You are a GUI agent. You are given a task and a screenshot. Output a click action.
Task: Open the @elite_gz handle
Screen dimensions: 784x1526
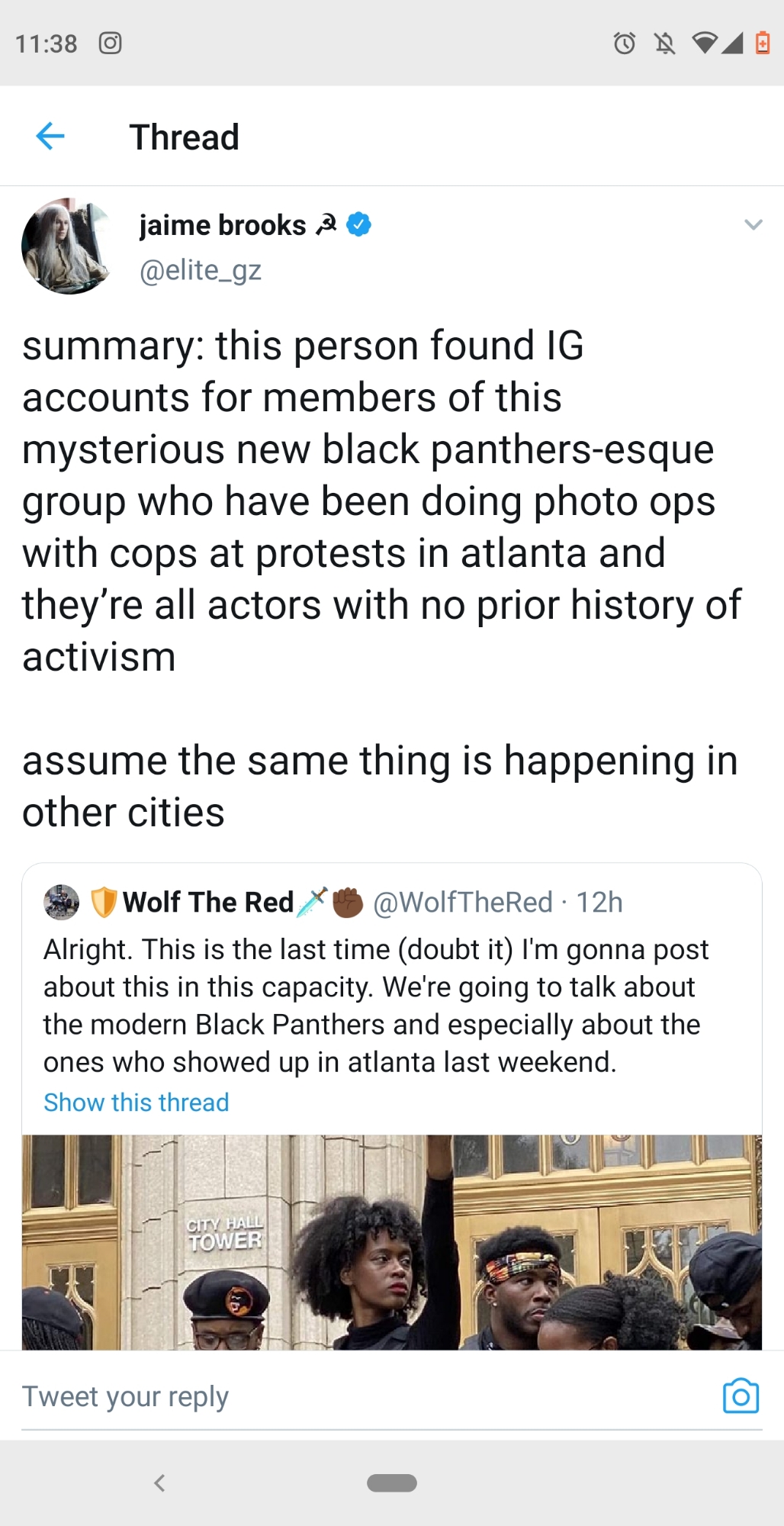click(x=200, y=270)
